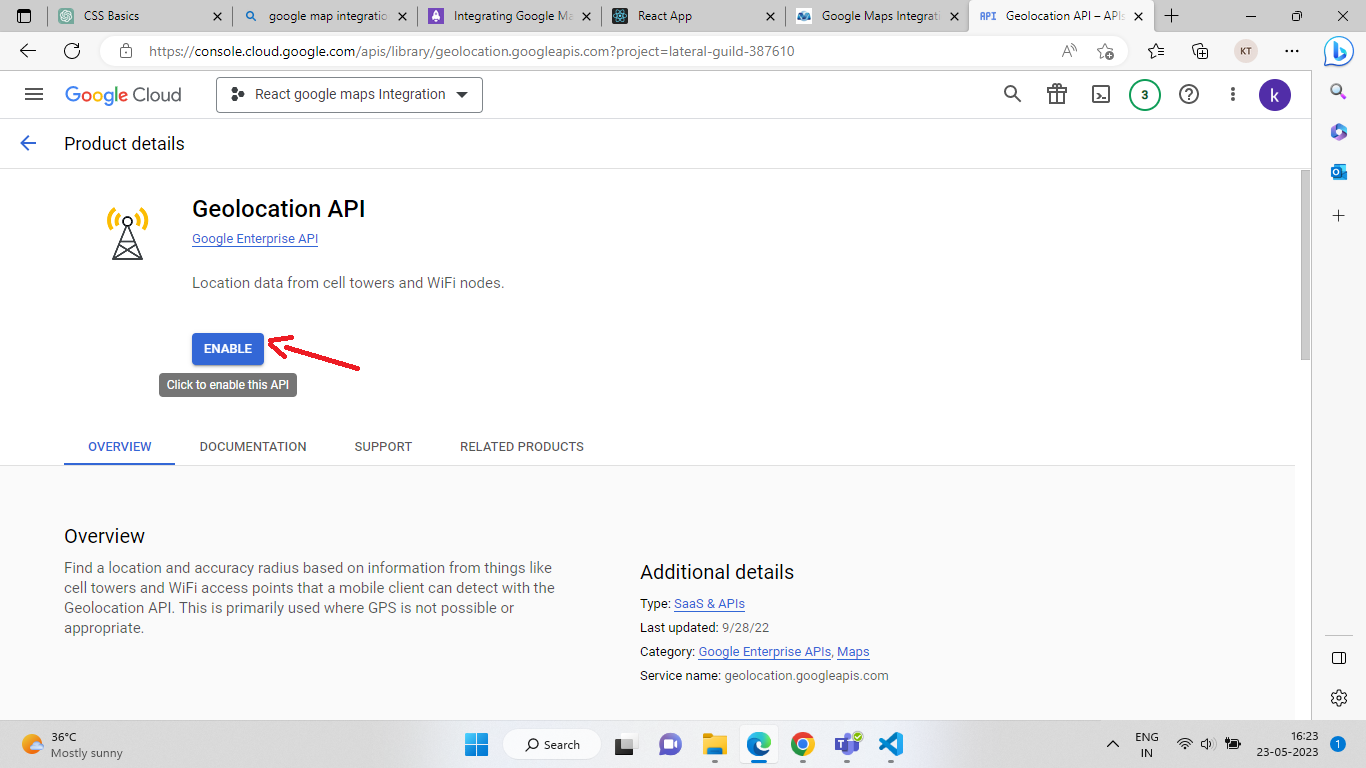1366x768 pixels.
Task: Enable the Geolocation API
Action: tap(228, 349)
